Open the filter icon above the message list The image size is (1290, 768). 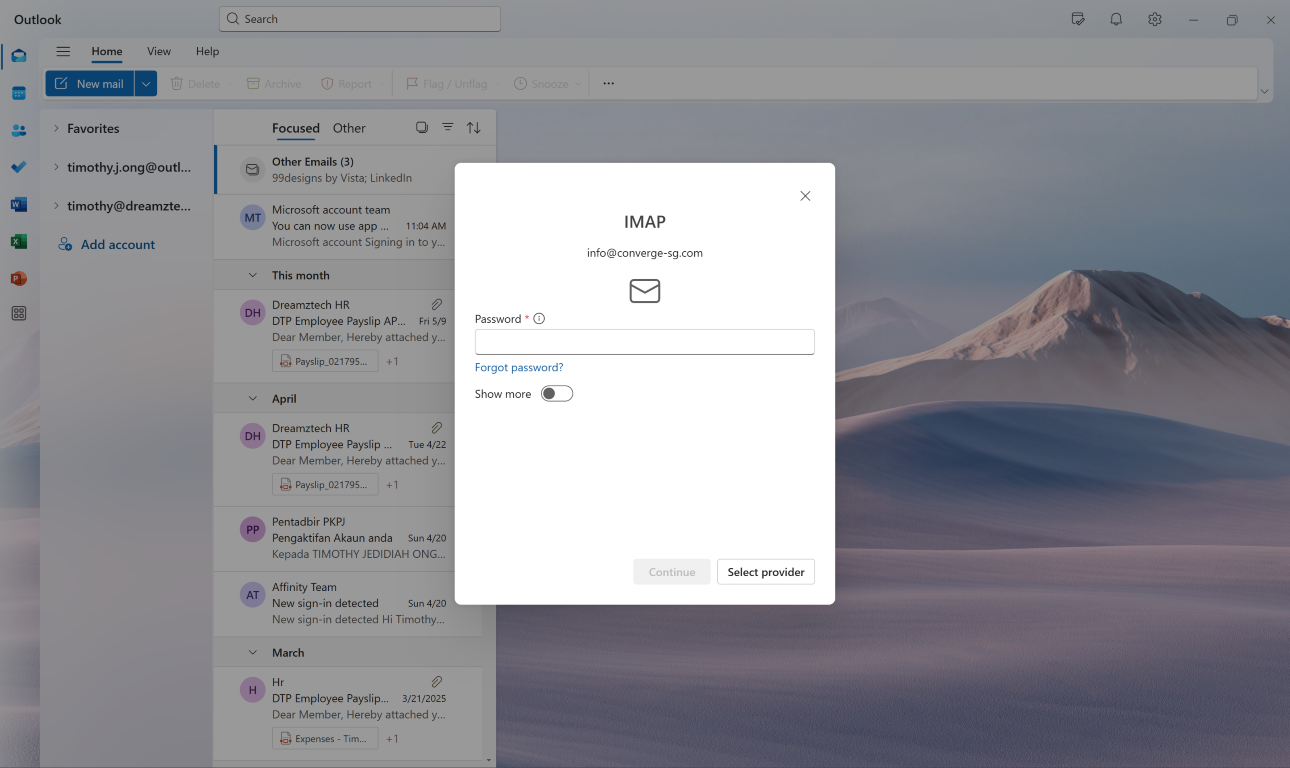(447, 127)
